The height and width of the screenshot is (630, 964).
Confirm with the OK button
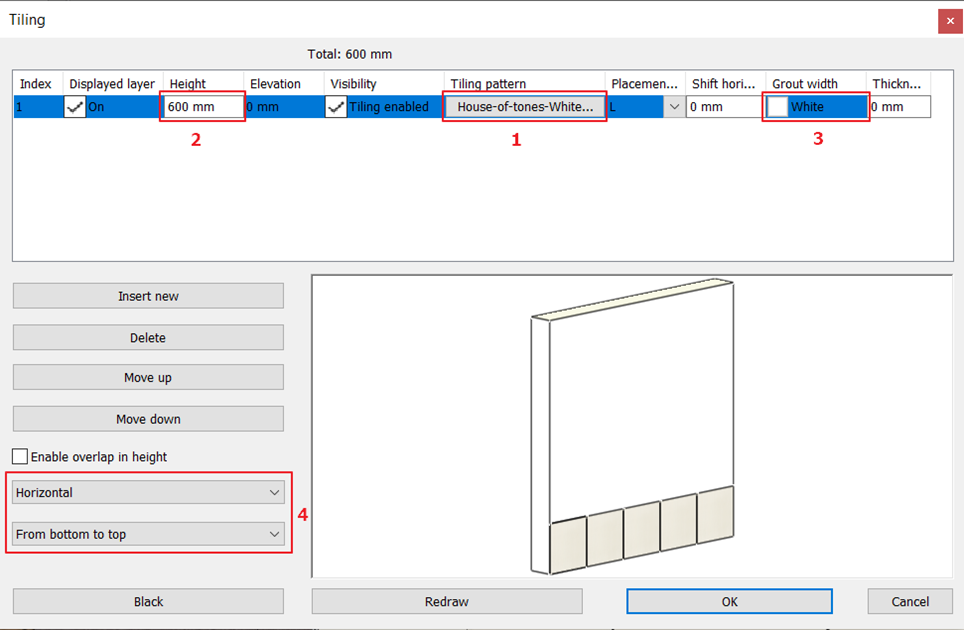coord(729,601)
